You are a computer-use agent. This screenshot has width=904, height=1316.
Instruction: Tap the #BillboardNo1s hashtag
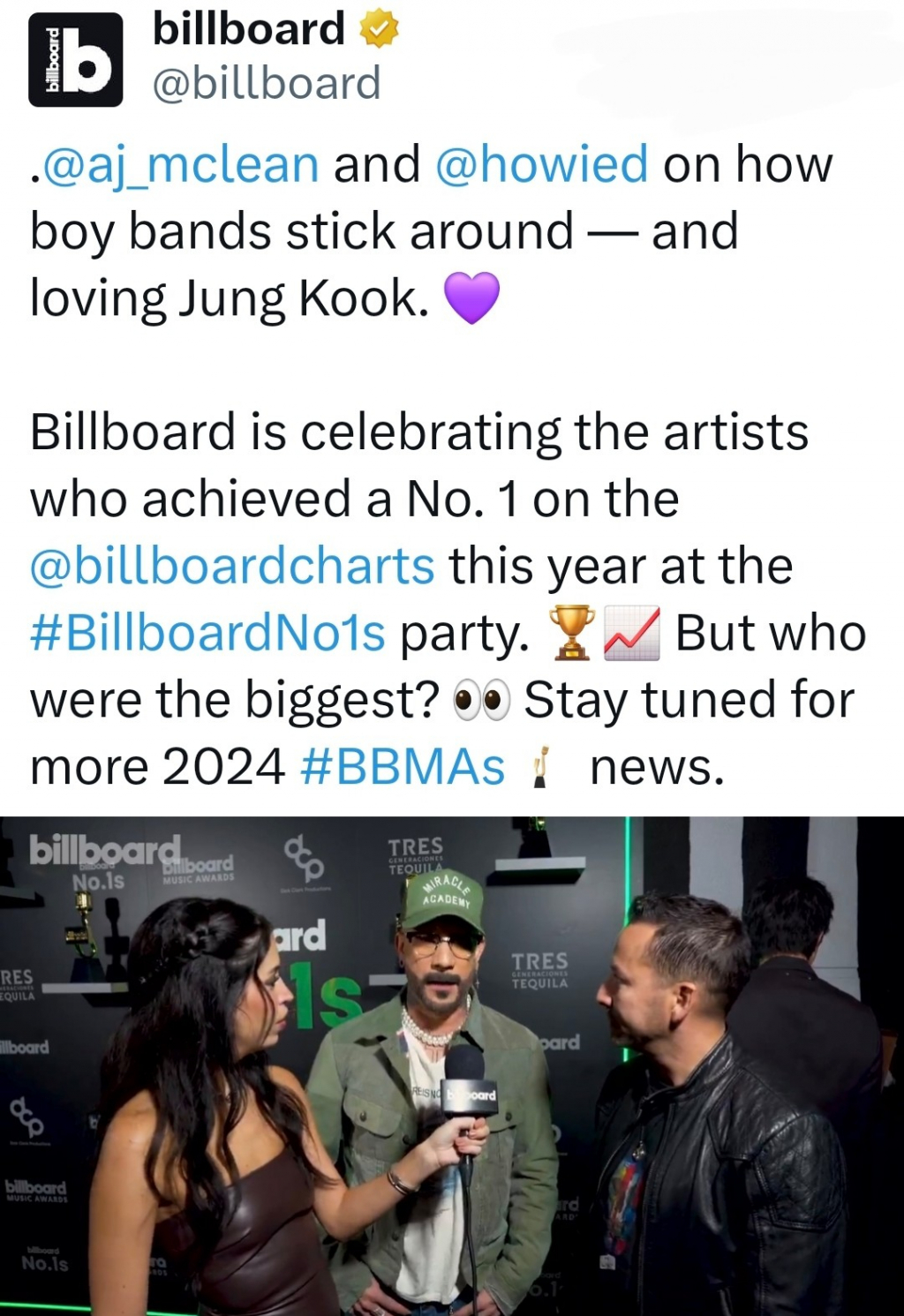click(208, 633)
